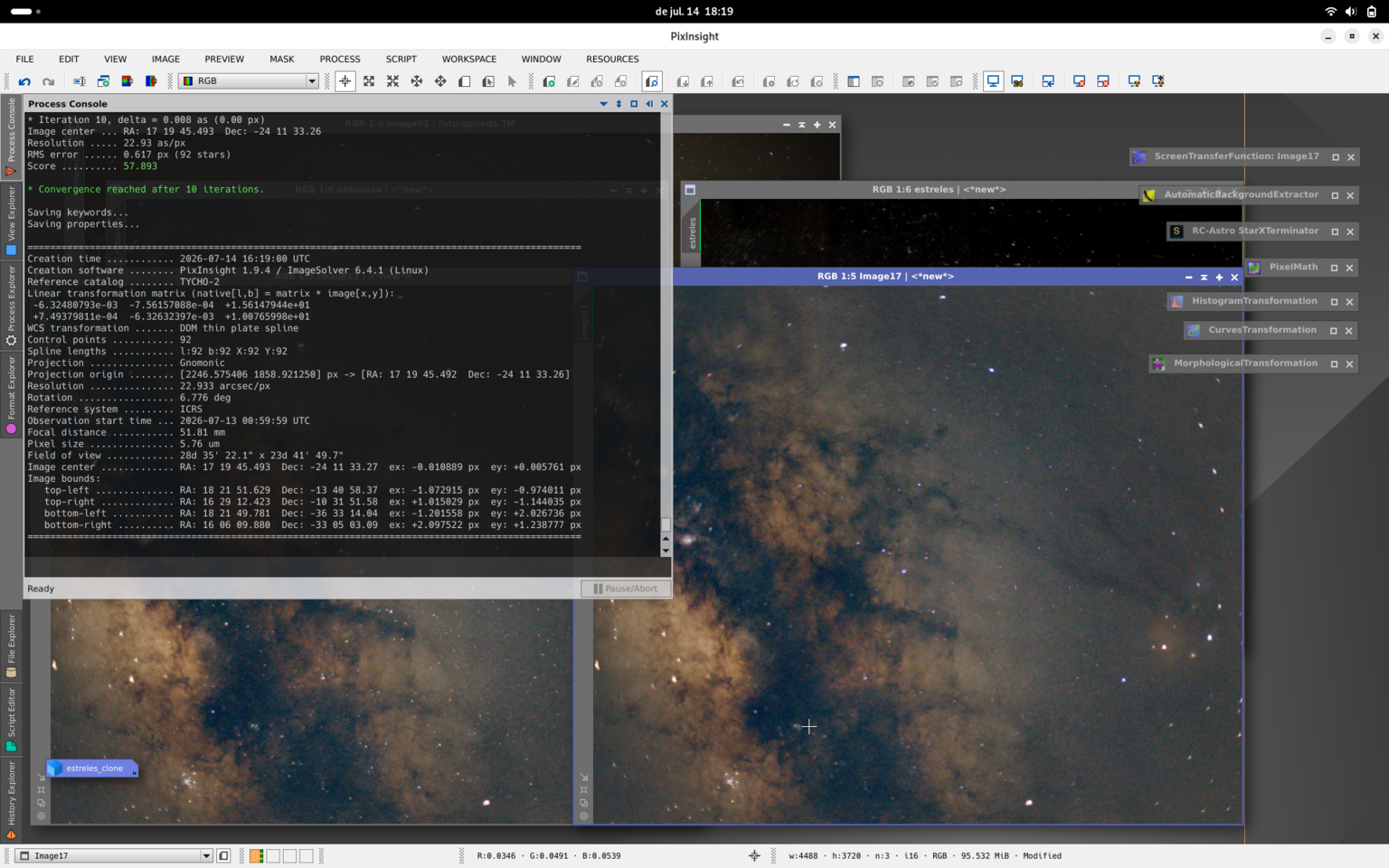Click the Process Console pin/float arrows icon
Viewport: 1389px width, 868px height.
tap(619, 104)
